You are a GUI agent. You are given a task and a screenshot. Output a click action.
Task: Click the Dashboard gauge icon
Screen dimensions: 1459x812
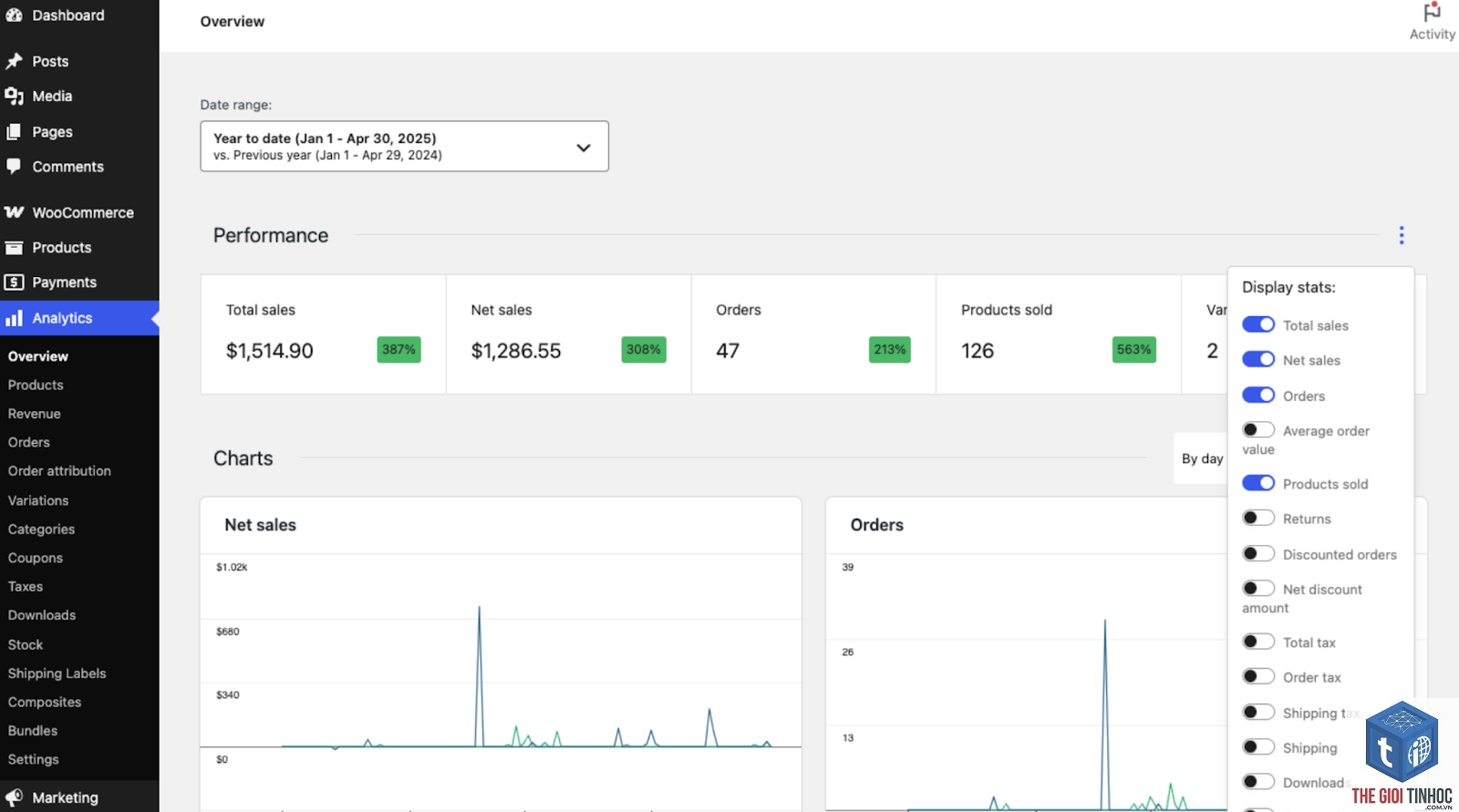tap(14, 15)
